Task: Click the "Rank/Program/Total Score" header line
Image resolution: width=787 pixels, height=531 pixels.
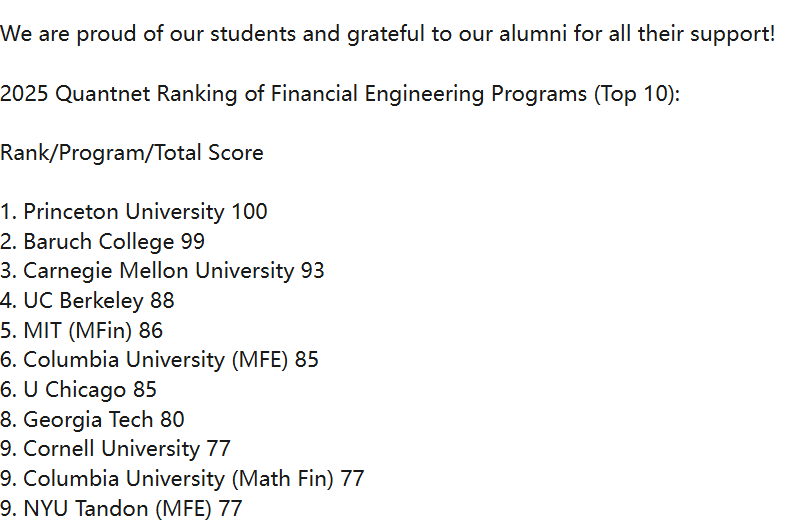Action: (132, 153)
